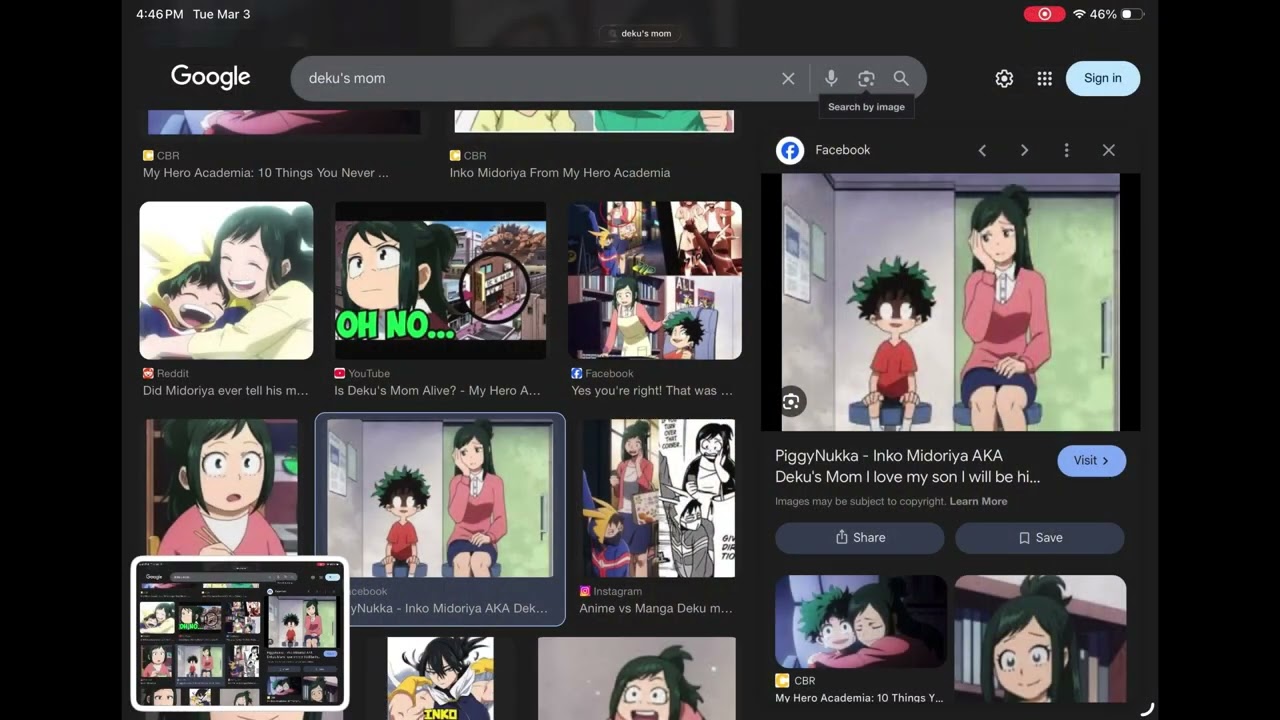1280x720 pixels.
Task: Click Reddit source icon under image
Action: (x=148, y=373)
